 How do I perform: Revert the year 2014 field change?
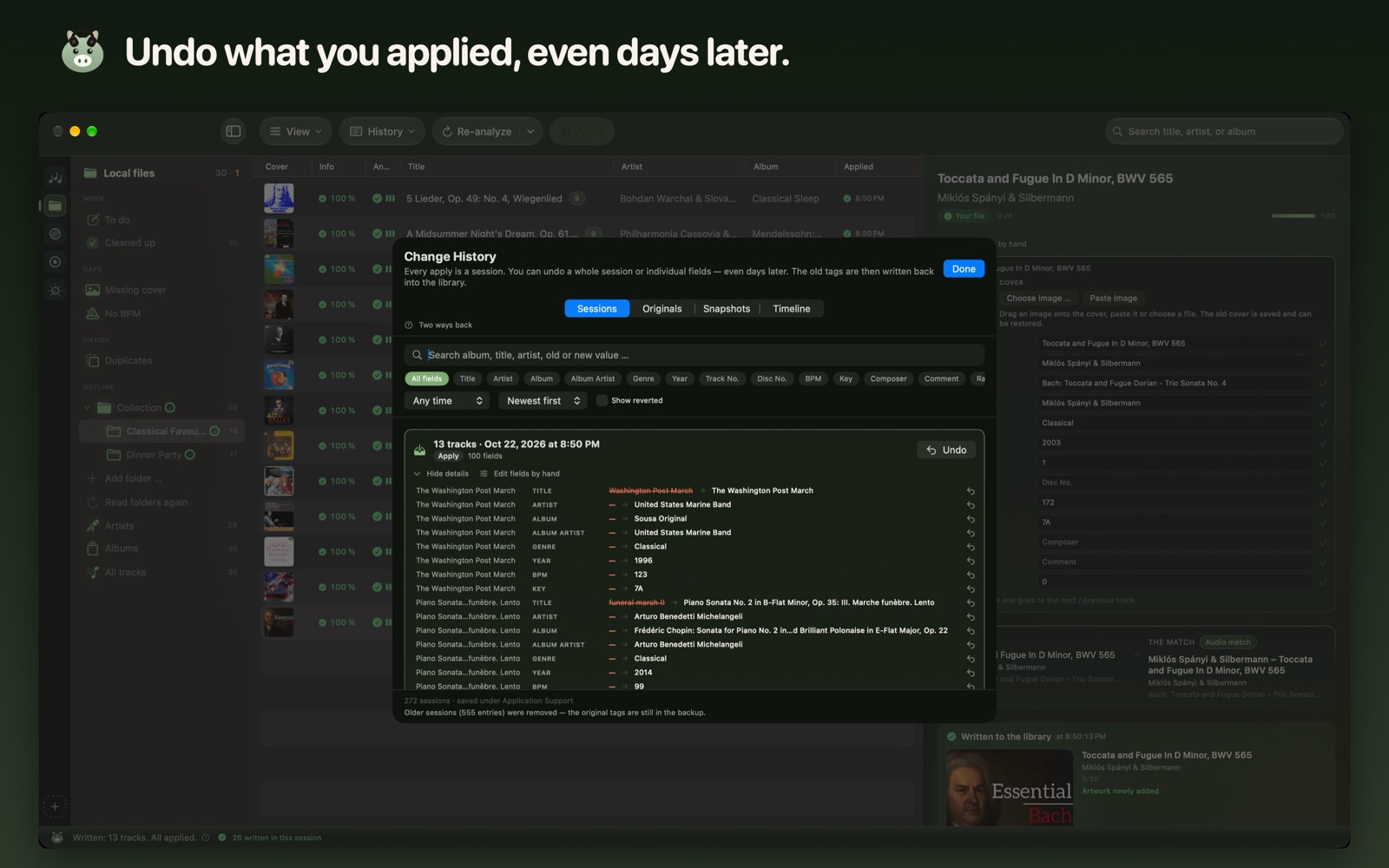tap(971, 673)
